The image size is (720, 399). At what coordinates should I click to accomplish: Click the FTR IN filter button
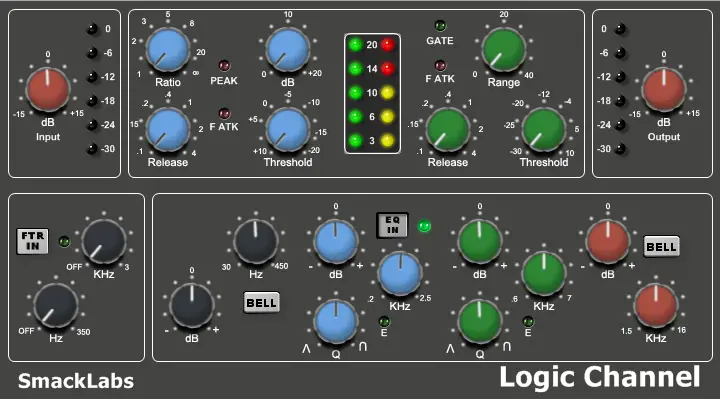click(x=33, y=241)
